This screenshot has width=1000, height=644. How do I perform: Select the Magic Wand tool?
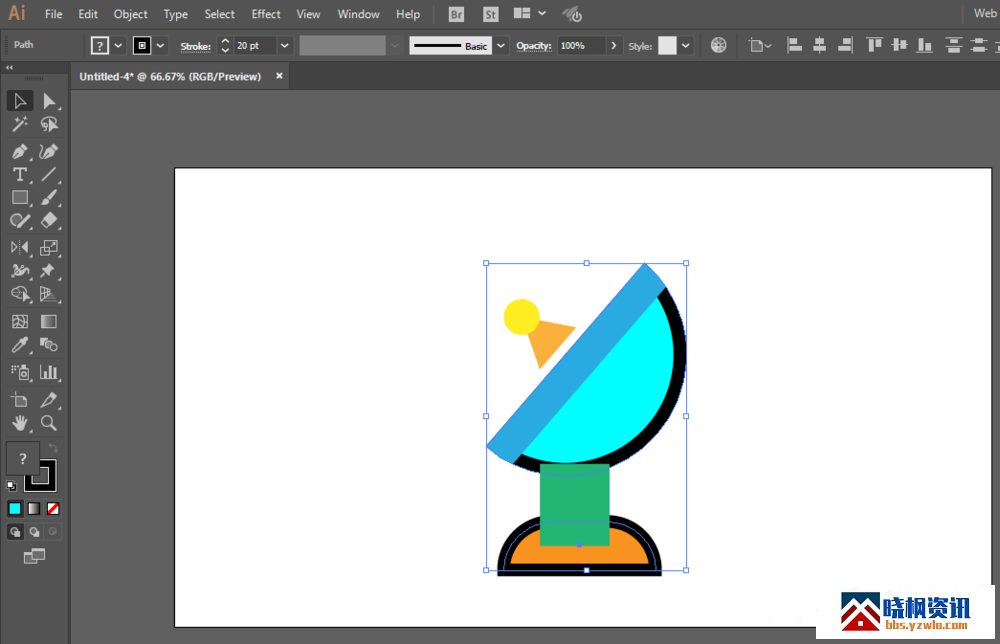click(19, 125)
